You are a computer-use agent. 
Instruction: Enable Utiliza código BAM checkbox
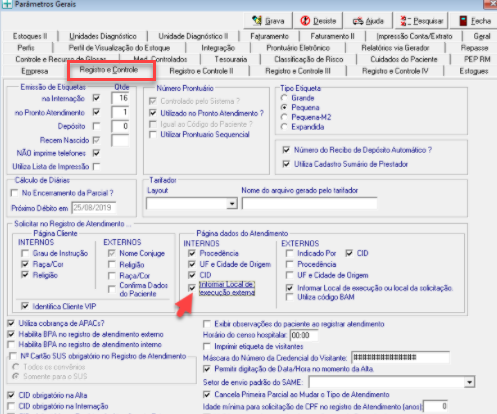(x=290, y=297)
